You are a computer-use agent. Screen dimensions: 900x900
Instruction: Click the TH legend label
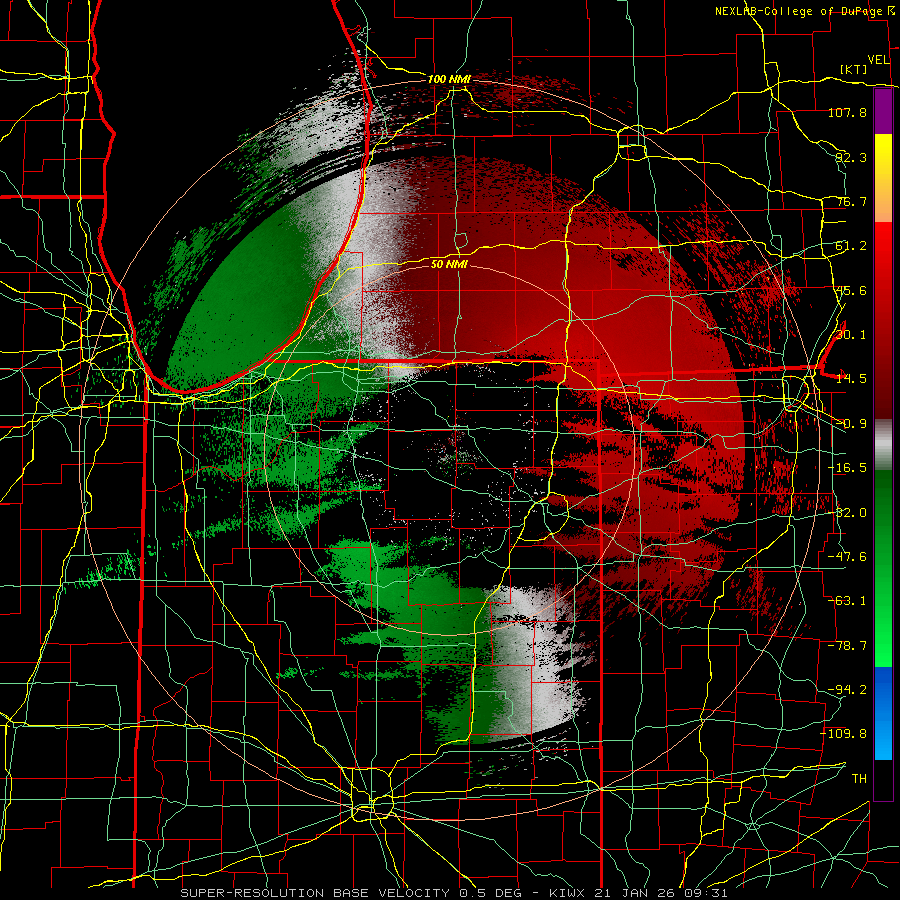(859, 779)
